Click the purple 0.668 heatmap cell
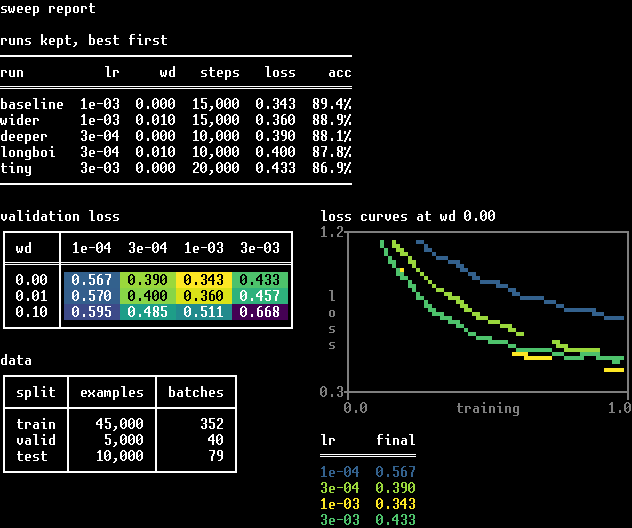Viewport: 632px width, 528px height. coord(260,312)
